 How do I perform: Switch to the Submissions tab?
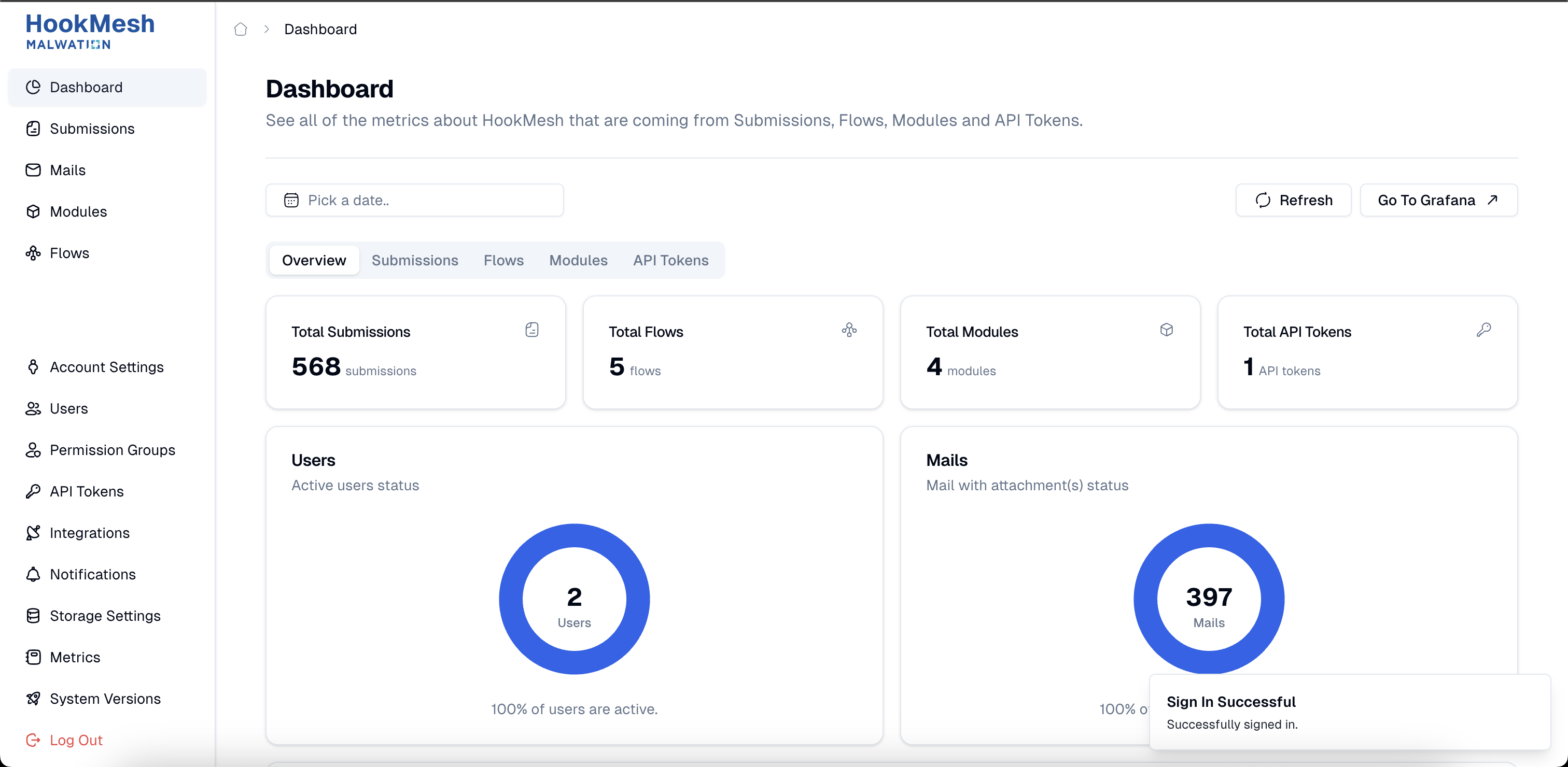pyautogui.click(x=414, y=260)
